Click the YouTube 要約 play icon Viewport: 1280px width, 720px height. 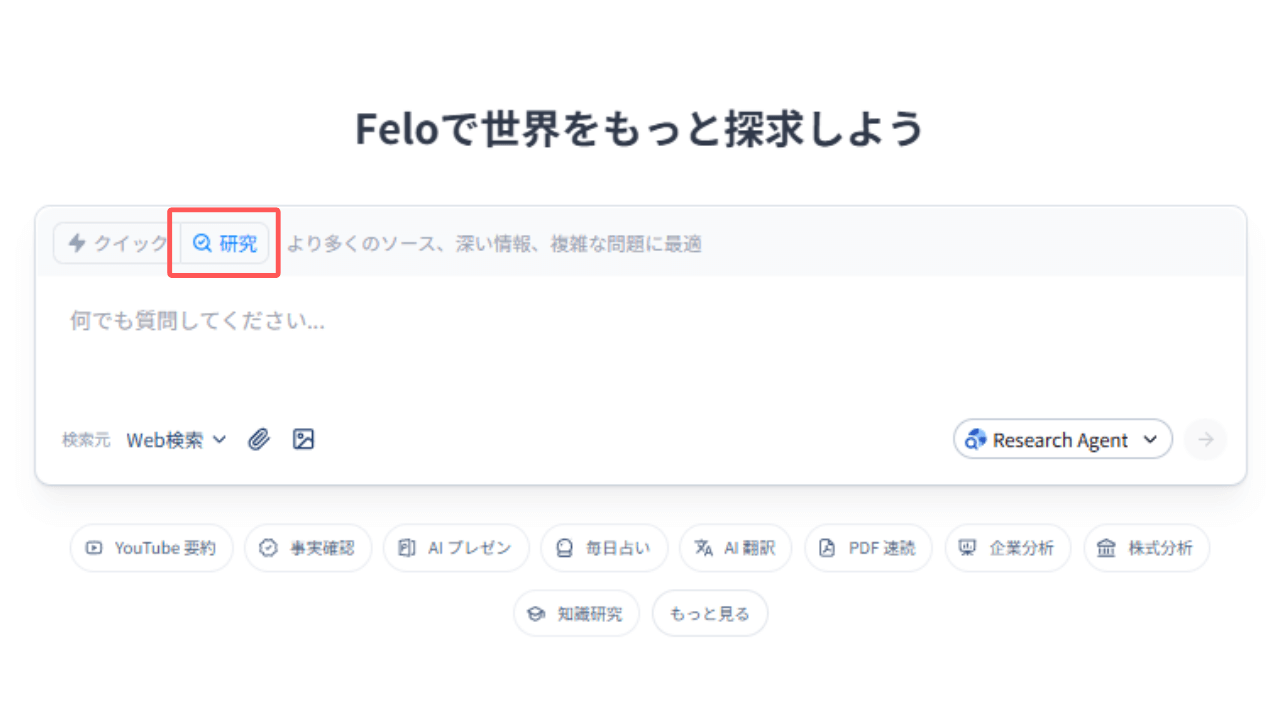coord(94,548)
